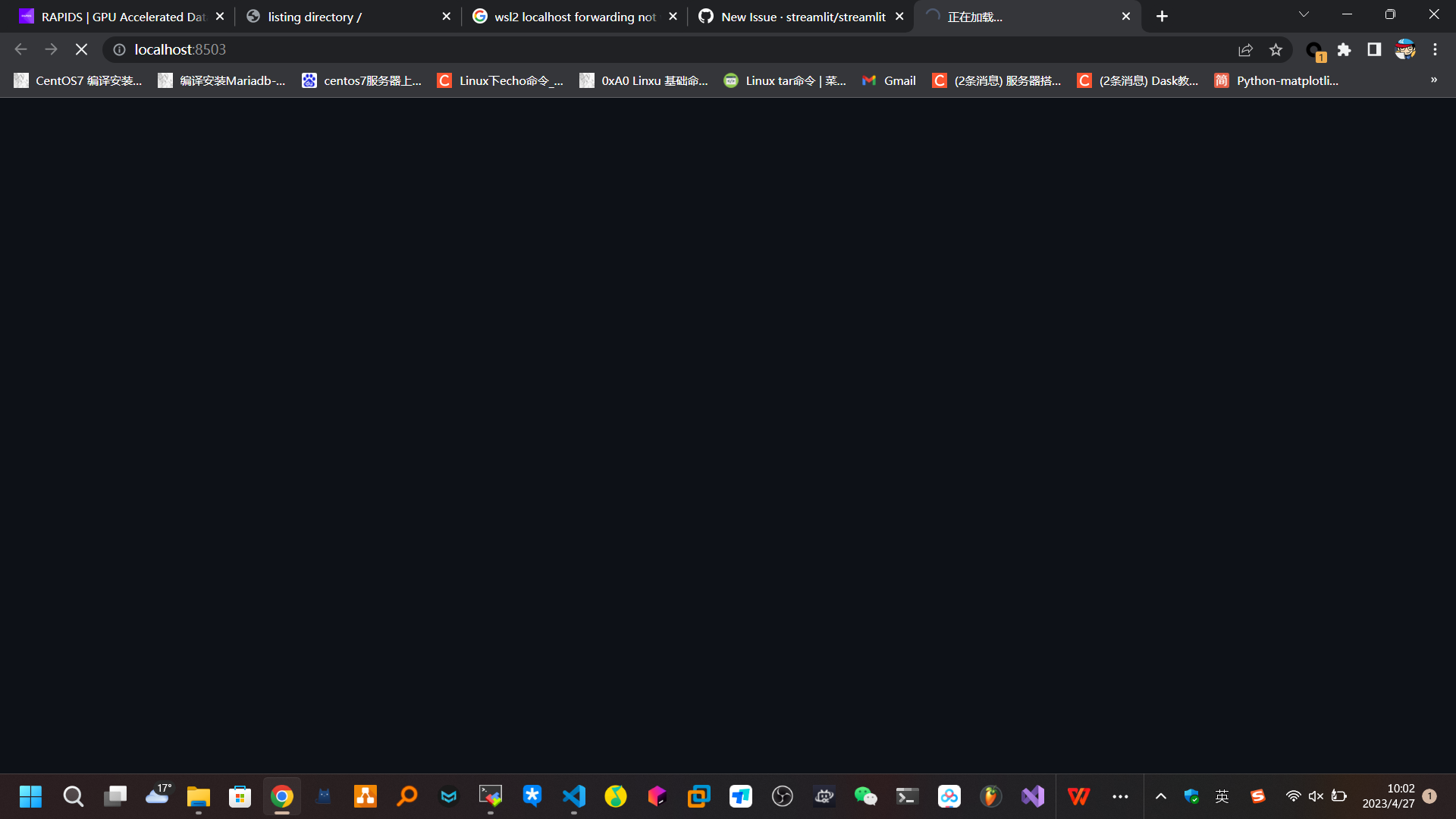
Task: Open taskbar Search
Action: (73, 796)
